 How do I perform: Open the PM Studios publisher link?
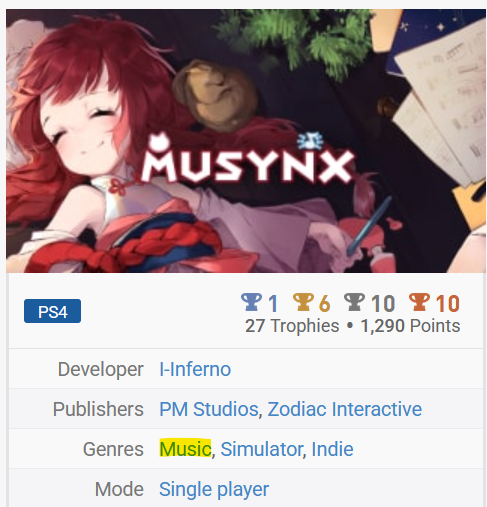(x=209, y=409)
